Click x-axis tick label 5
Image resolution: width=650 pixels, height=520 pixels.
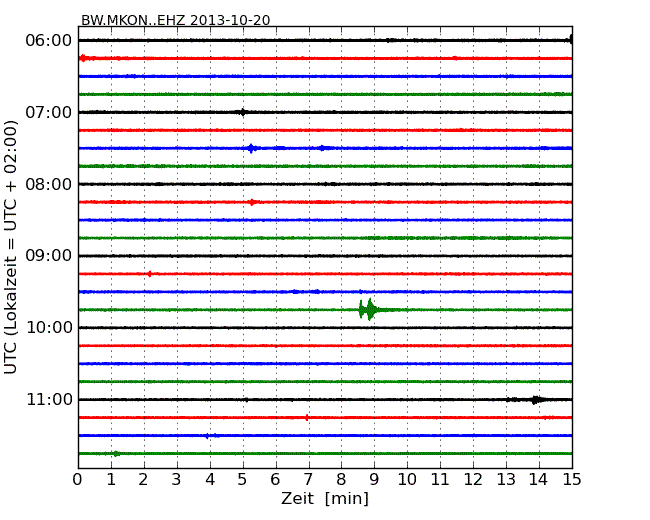242,480
